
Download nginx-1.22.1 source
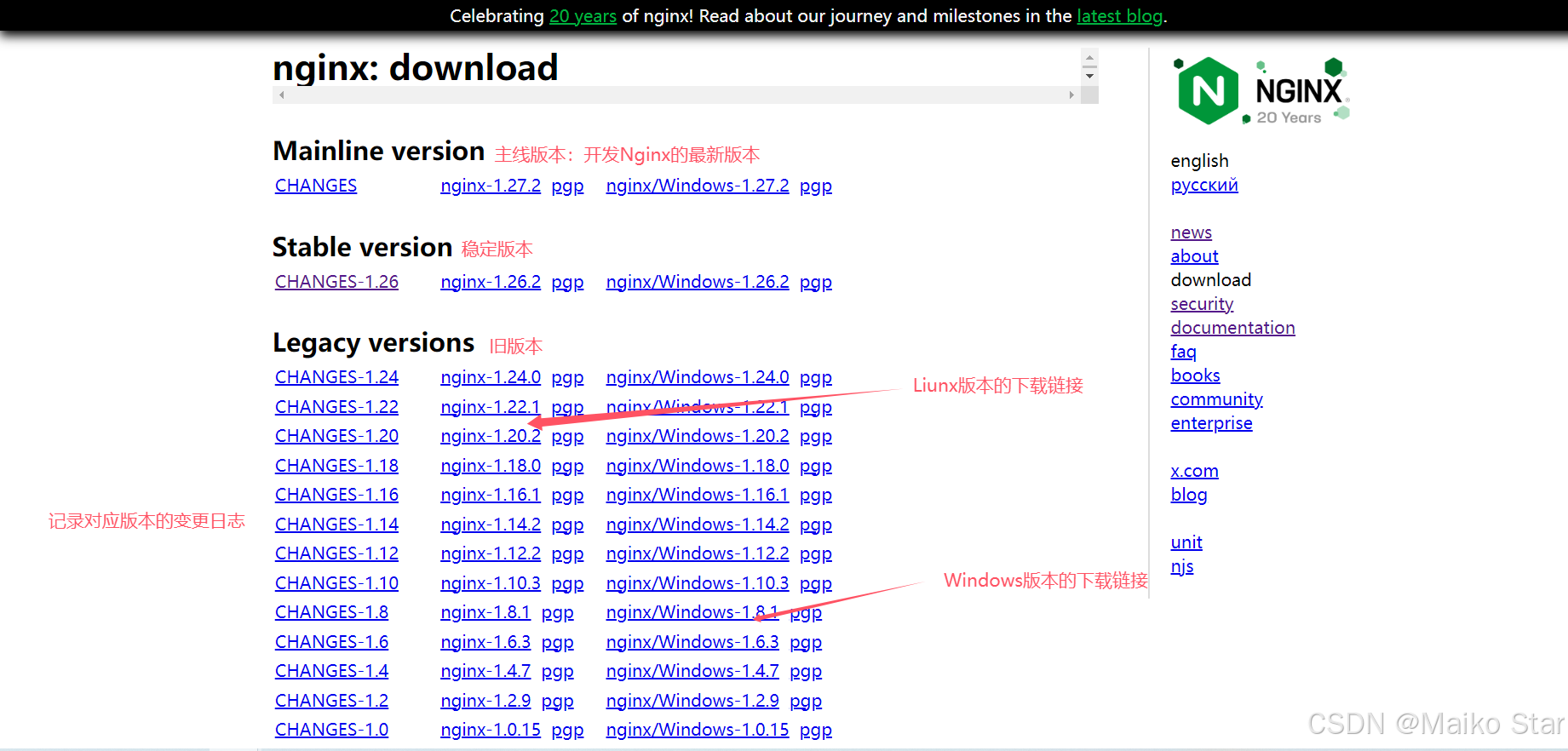pos(491,407)
